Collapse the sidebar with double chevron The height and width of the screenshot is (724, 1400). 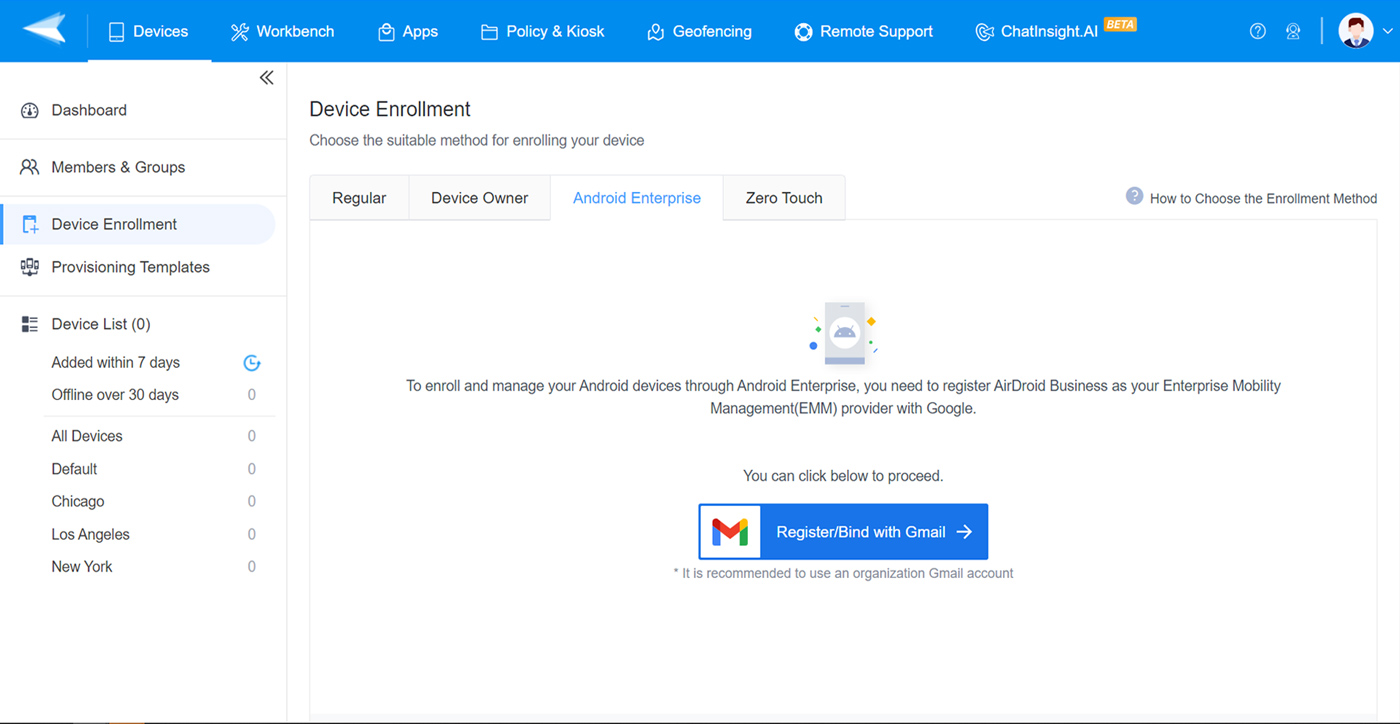click(266, 78)
